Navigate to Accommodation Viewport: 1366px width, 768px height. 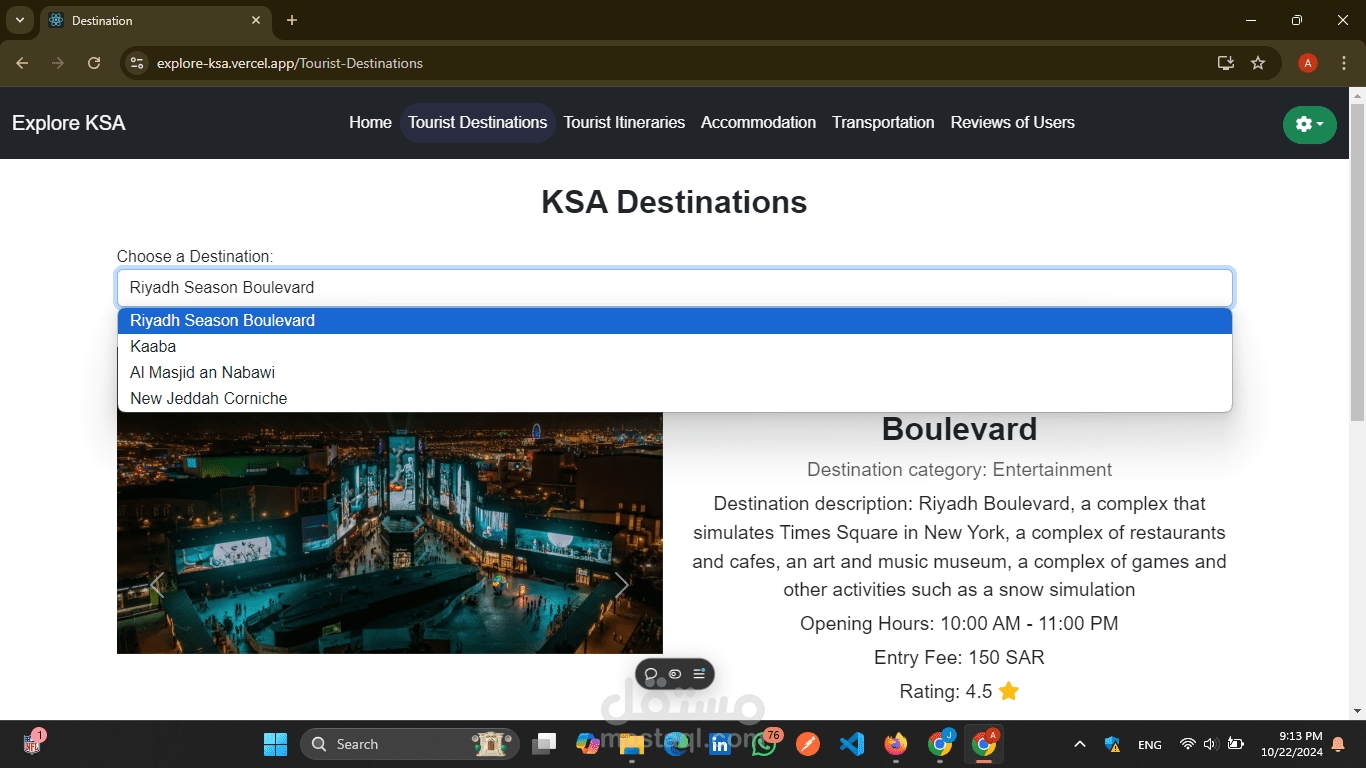(x=758, y=122)
